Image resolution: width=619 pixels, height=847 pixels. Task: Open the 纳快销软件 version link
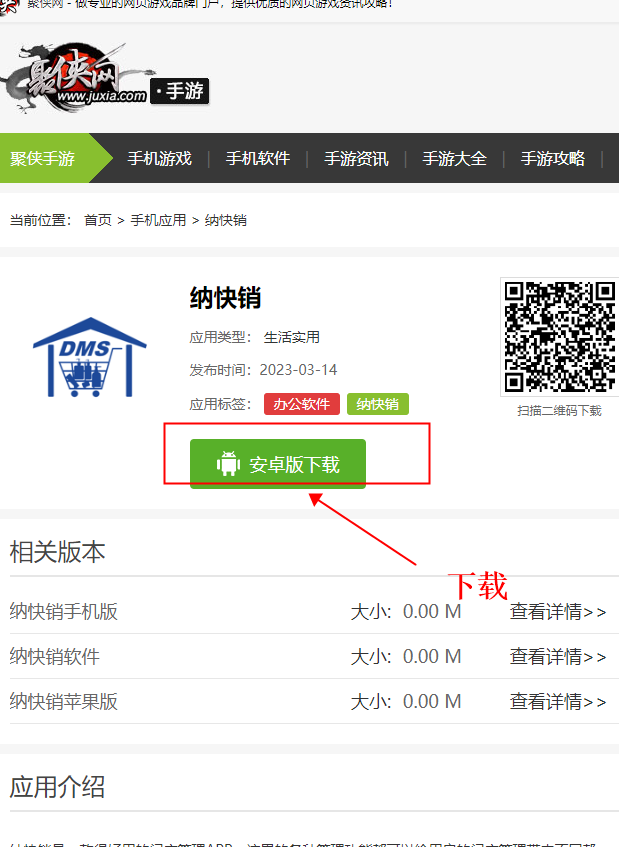[55, 656]
